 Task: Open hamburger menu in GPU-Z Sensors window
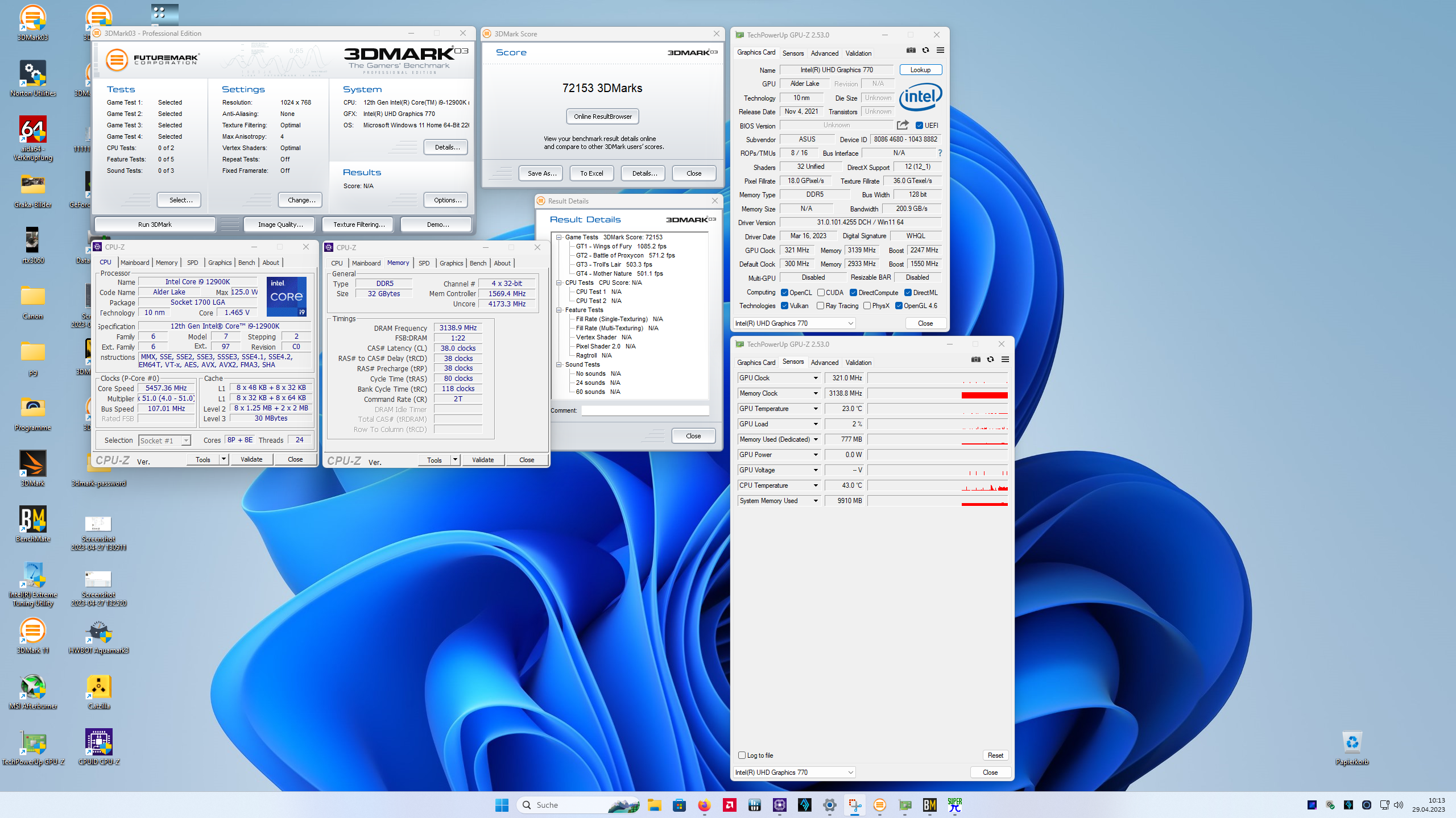pos(1006,360)
